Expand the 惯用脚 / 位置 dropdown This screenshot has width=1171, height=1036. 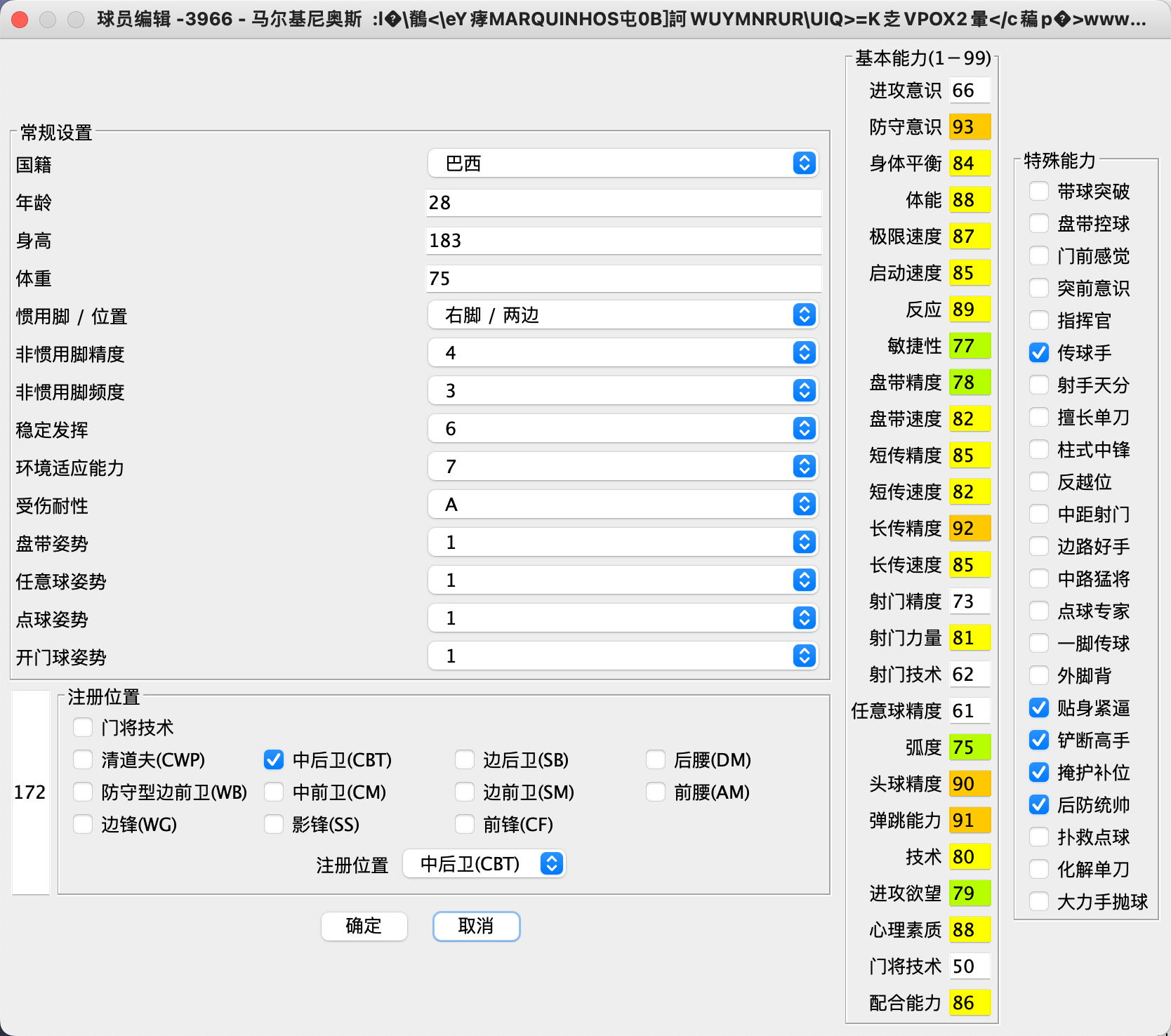623,315
